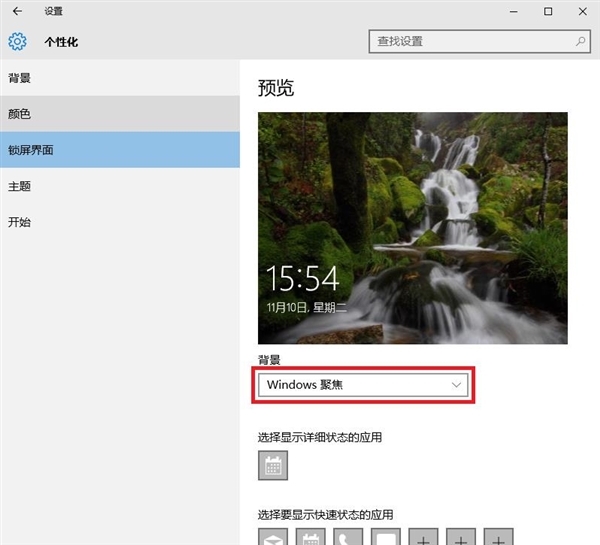Click the magnifier icon in search box

[x=580, y=42]
